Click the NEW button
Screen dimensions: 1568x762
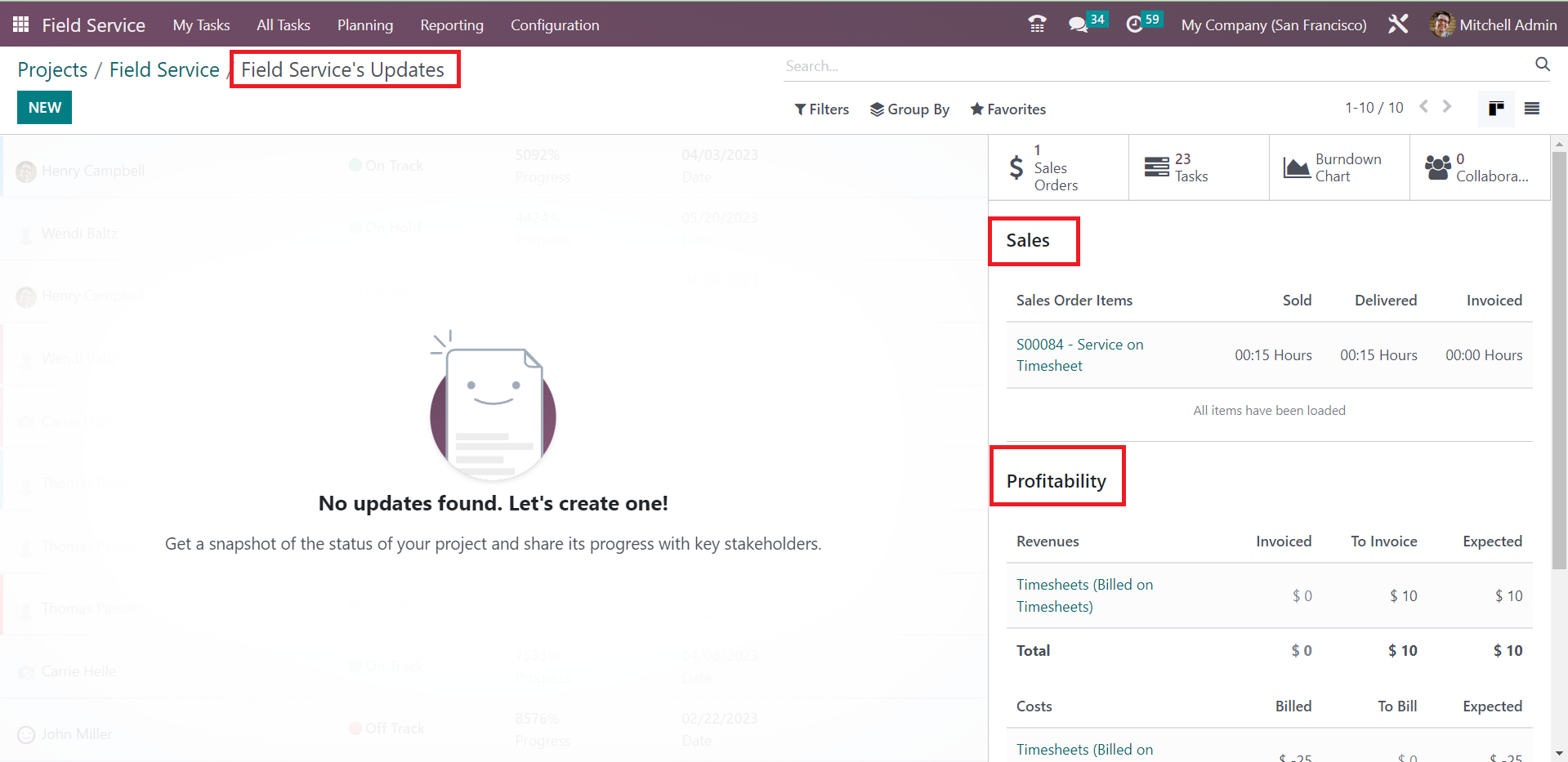click(45, 108)
